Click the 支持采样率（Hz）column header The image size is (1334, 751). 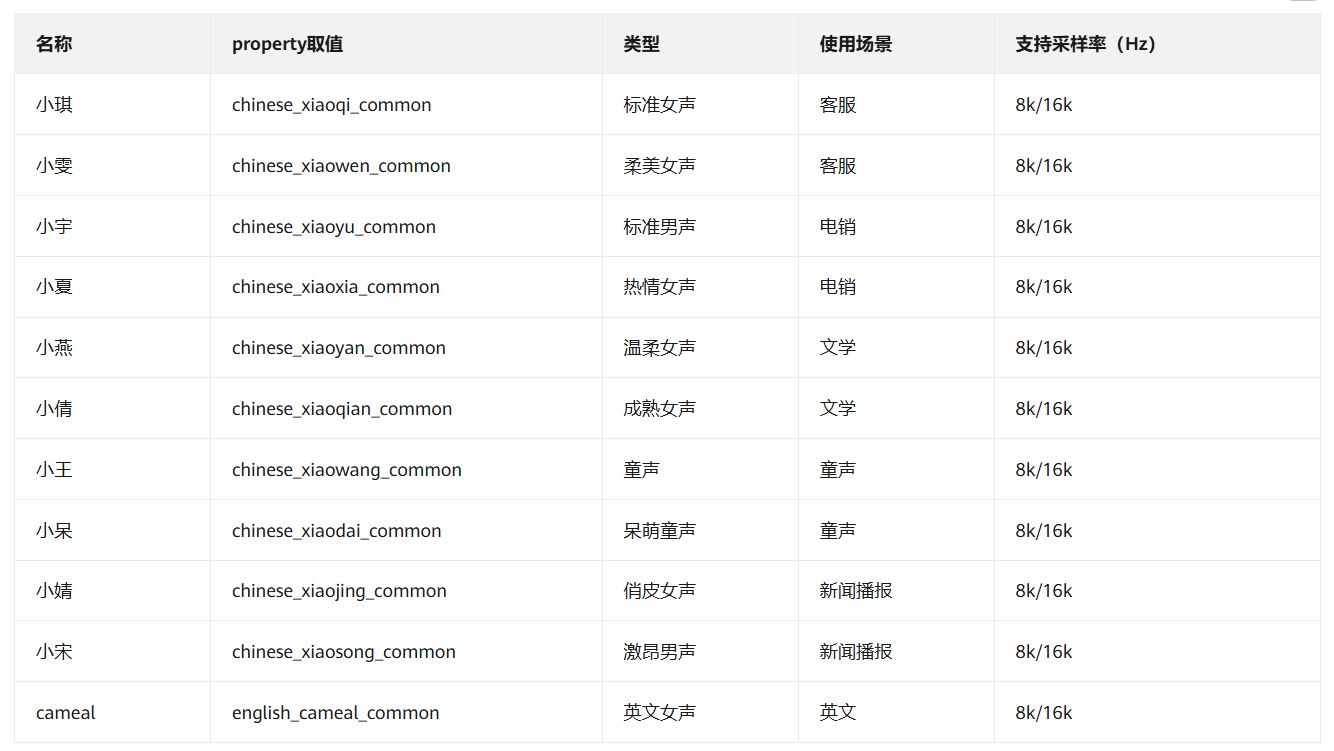1086,44
